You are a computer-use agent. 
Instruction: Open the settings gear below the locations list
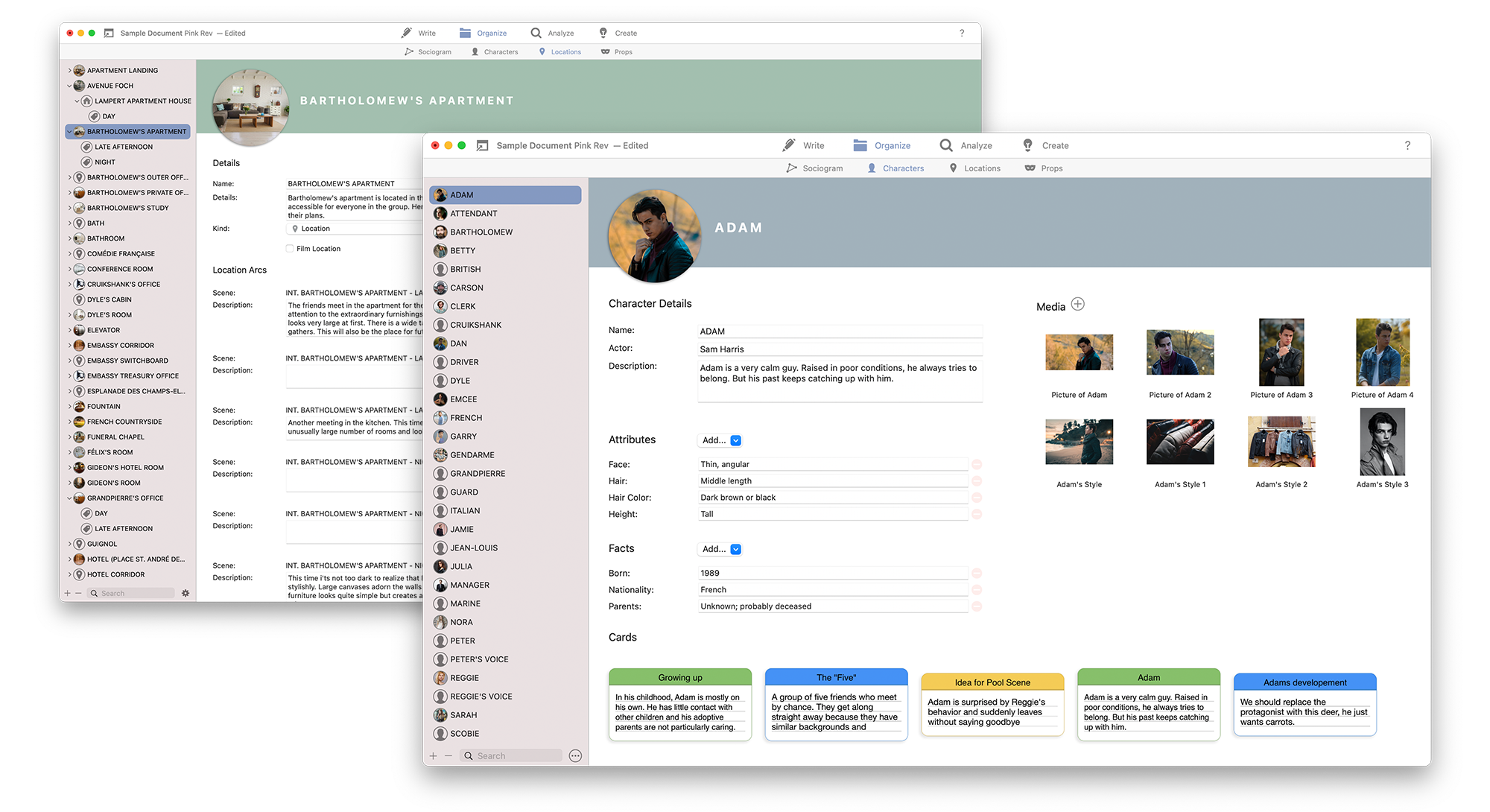pyautogui.click(x=186, y=593)
